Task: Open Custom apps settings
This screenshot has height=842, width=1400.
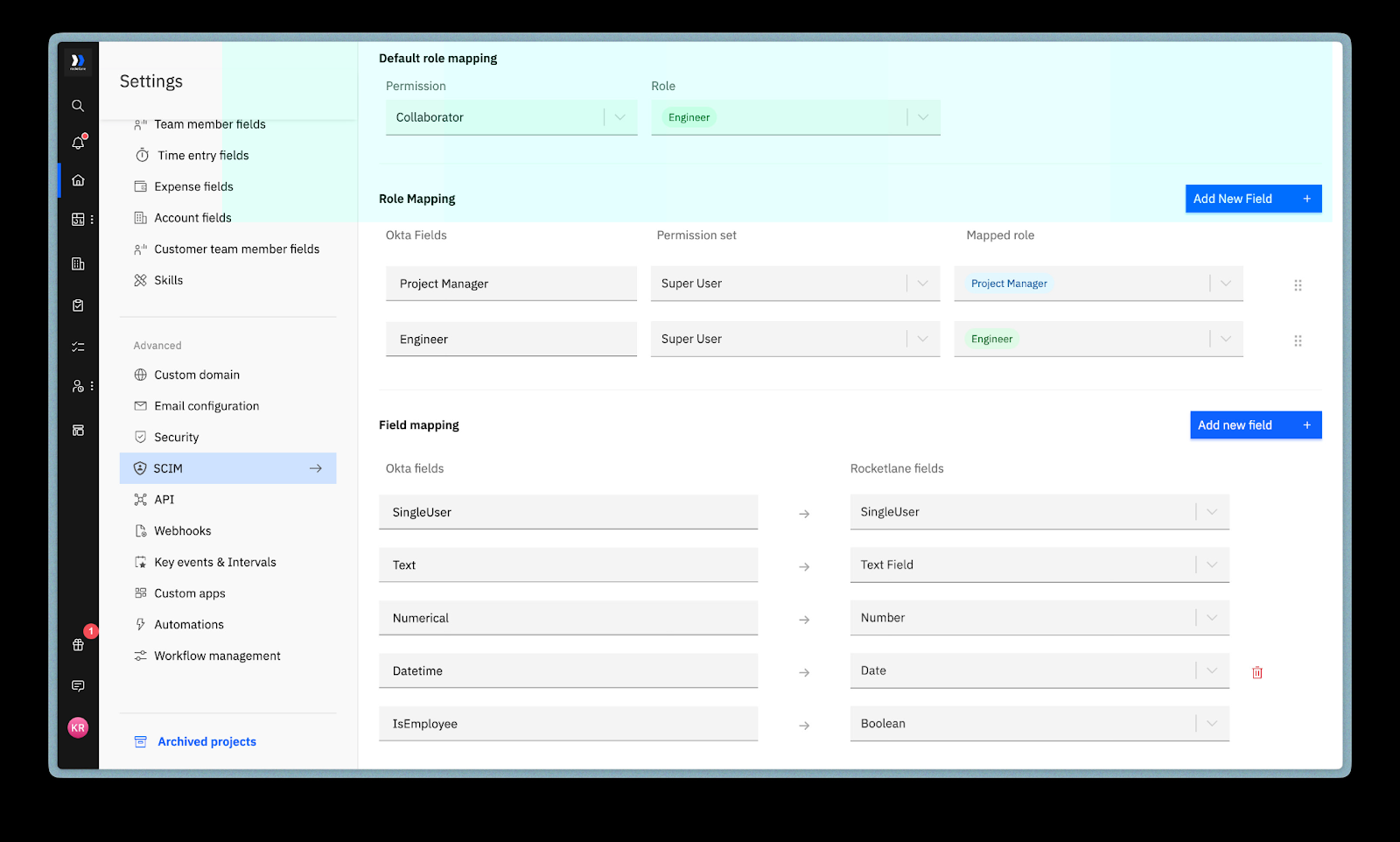Action: coord(189,593)
